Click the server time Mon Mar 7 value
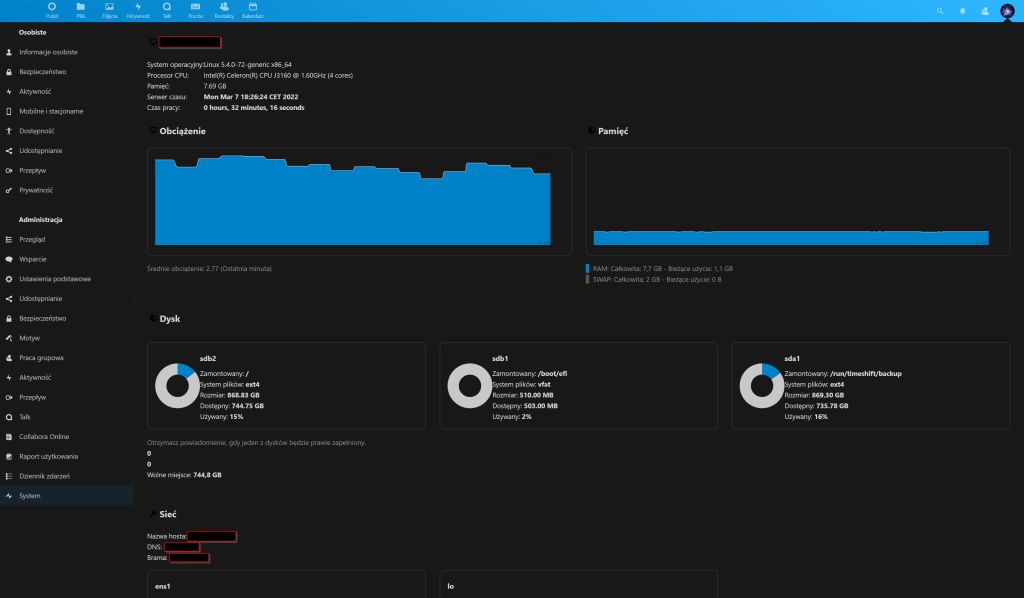The width and height of the screenshot is (1024, 598). (251, 97)
